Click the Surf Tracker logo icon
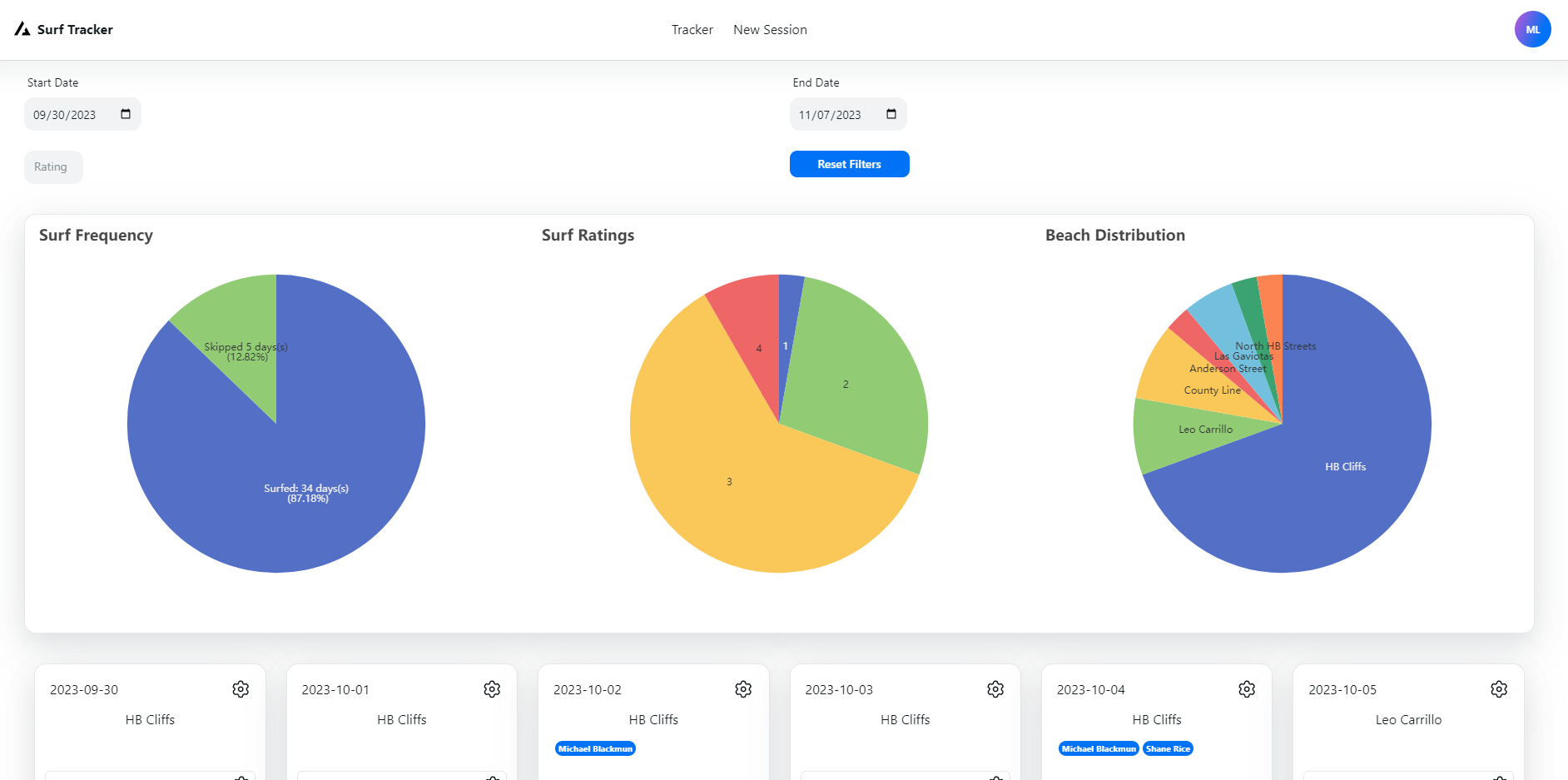 tap(22, 29)
